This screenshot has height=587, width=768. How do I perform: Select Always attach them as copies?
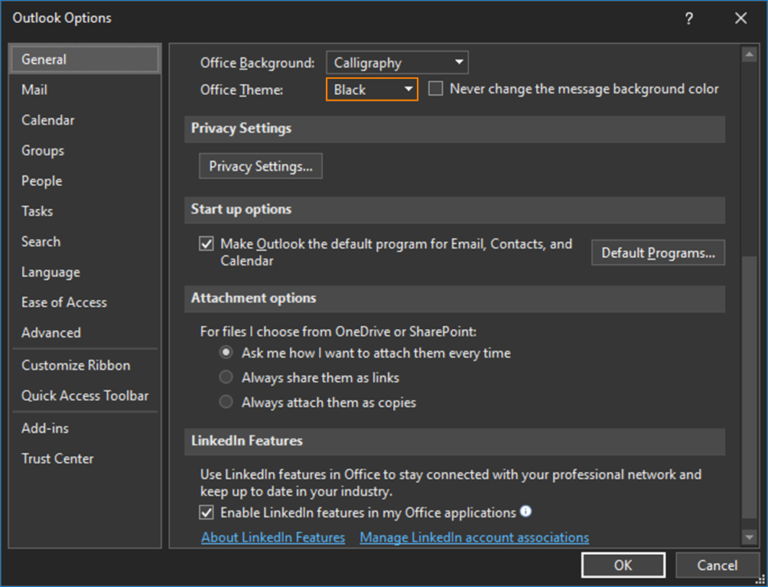tap(226, 403)
